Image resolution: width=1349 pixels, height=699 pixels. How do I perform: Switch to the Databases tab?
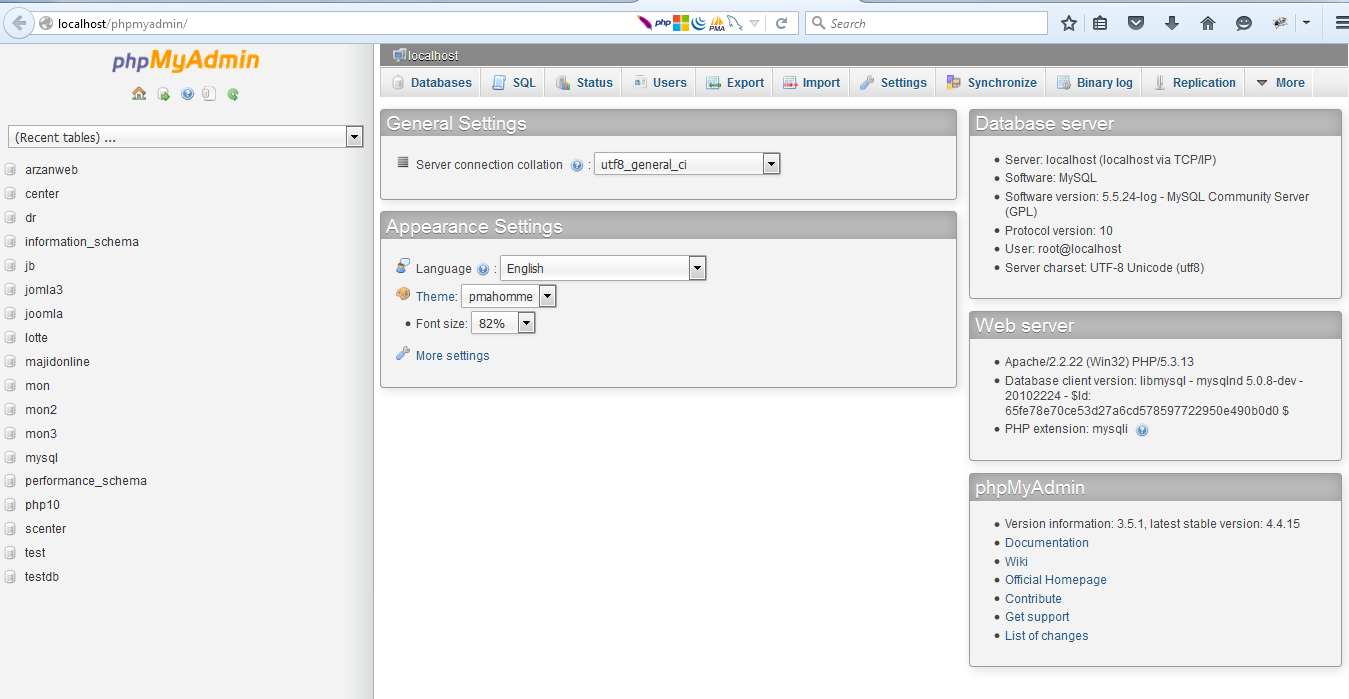click(431, 83)
